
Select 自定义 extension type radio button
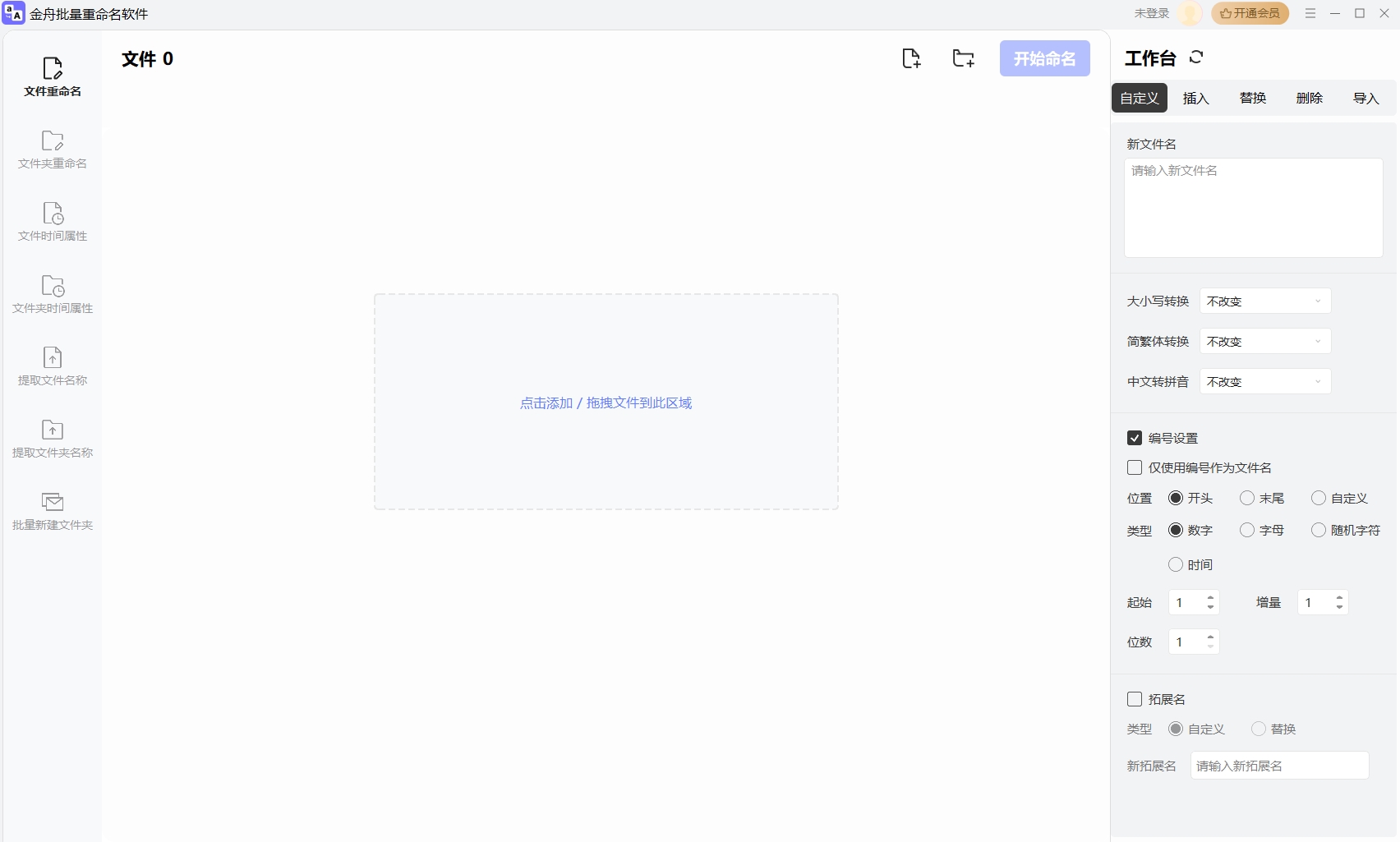pyautogui.click(x=1176, y=729)
